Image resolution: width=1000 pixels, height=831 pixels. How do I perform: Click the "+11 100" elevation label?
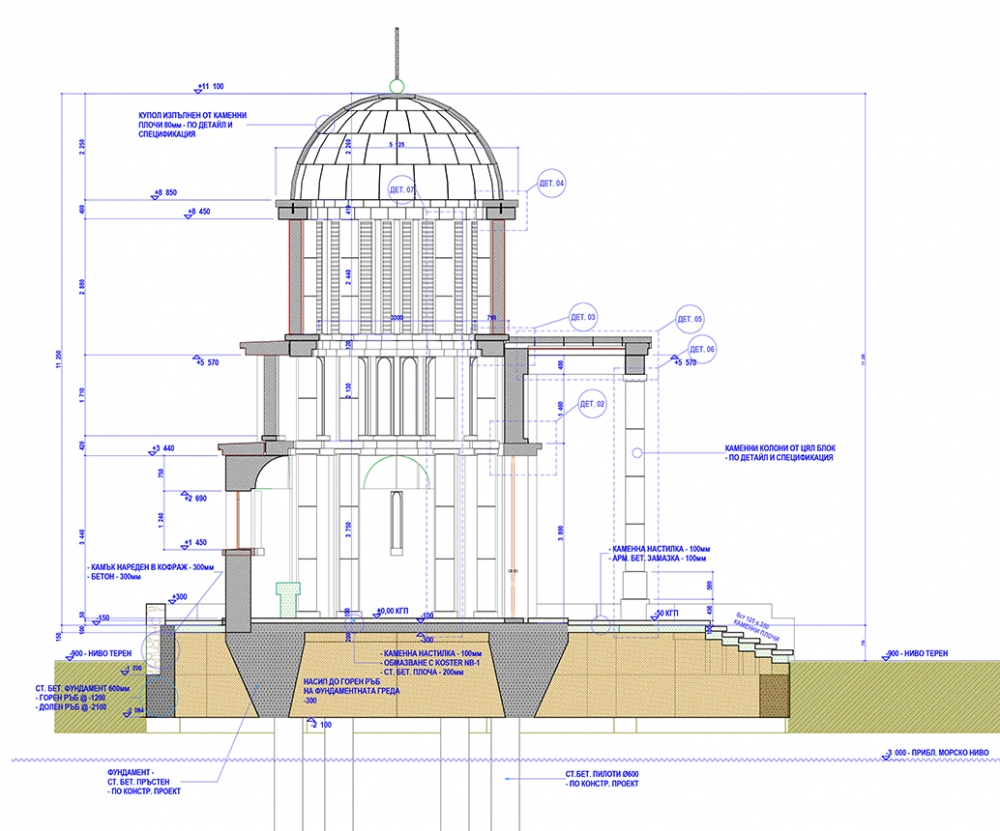(210, 86)
